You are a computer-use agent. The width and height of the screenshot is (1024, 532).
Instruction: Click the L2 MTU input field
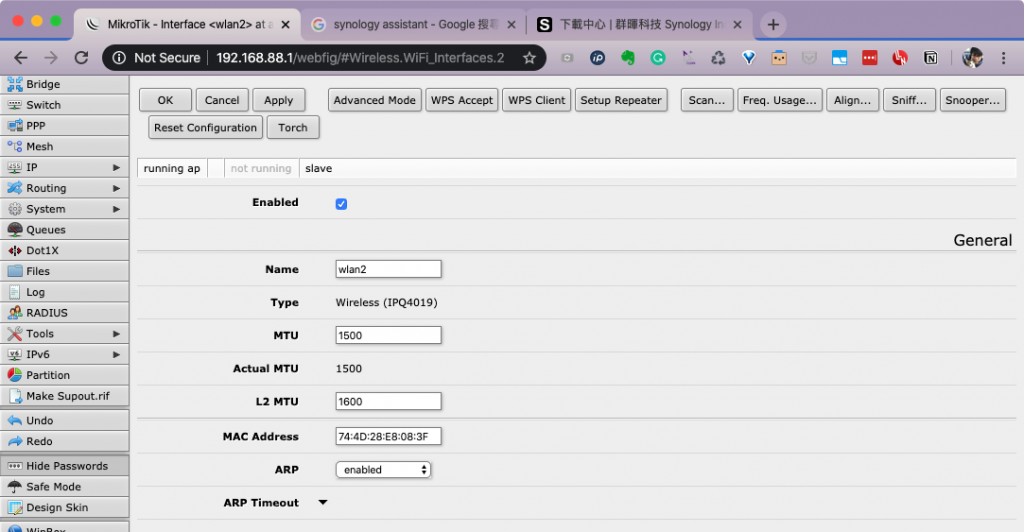[x=389, y=401]
